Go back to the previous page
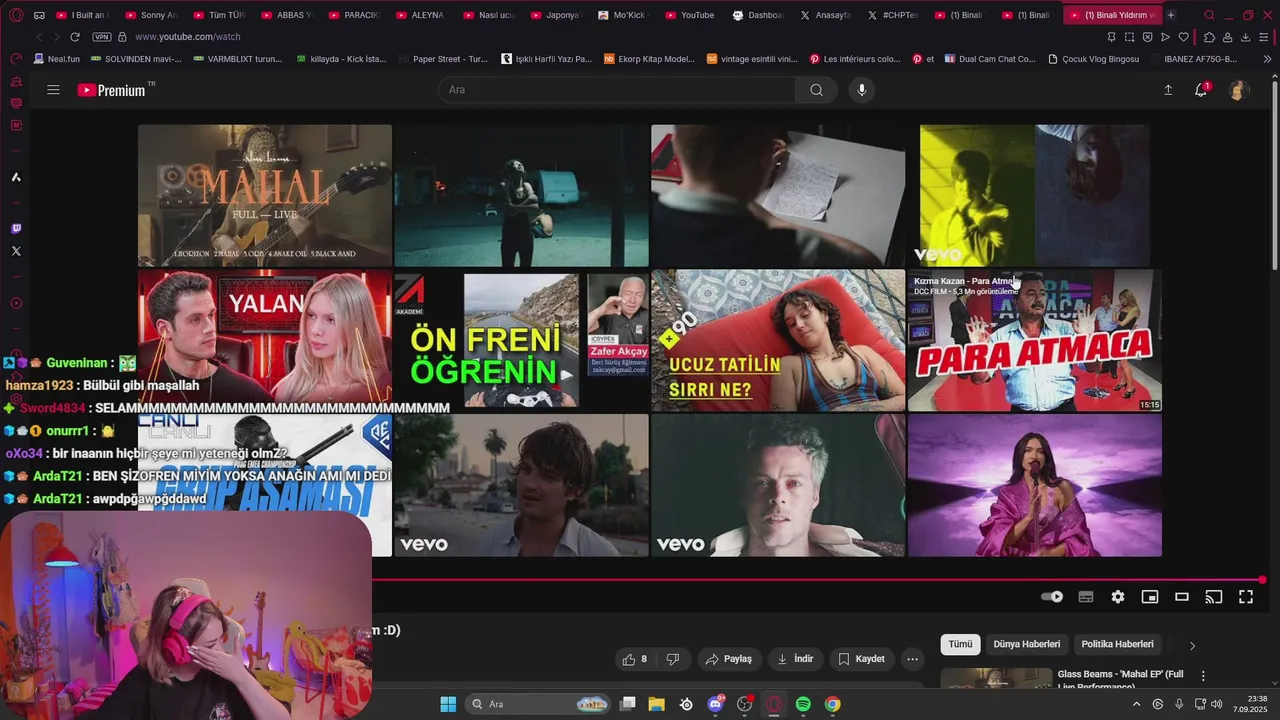This screenshot has width=1280, height=720. 38,37
